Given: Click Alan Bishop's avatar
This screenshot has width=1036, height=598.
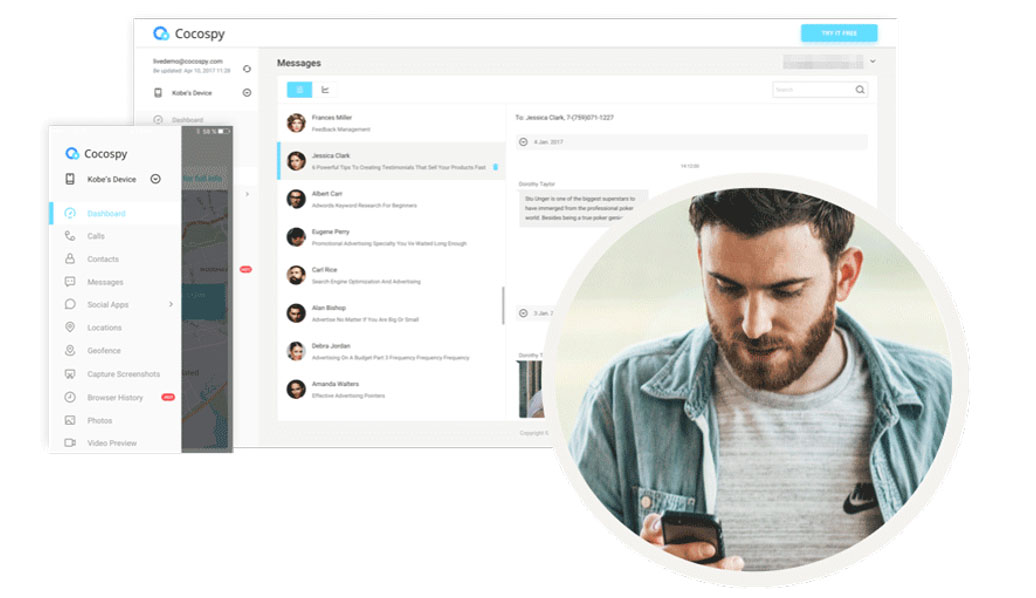Looking at the screenshot, I should 296,313.
